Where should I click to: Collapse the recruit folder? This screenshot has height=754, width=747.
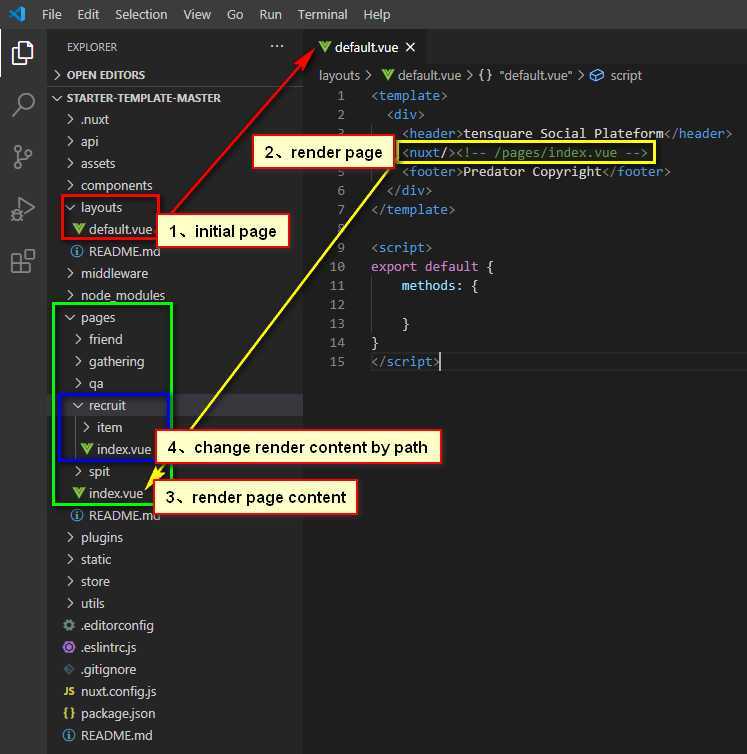click(176, 405)
